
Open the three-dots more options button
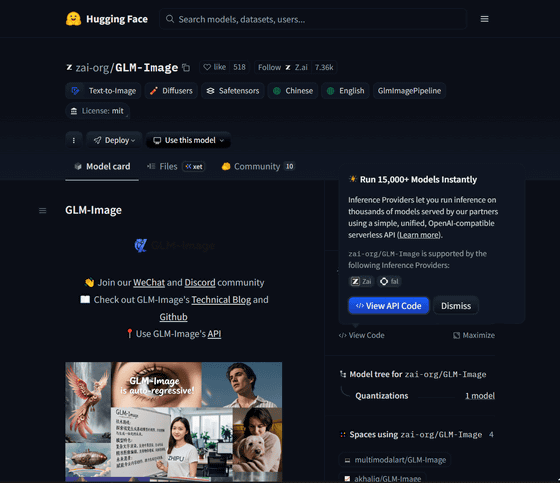click(x=74, y=140)
